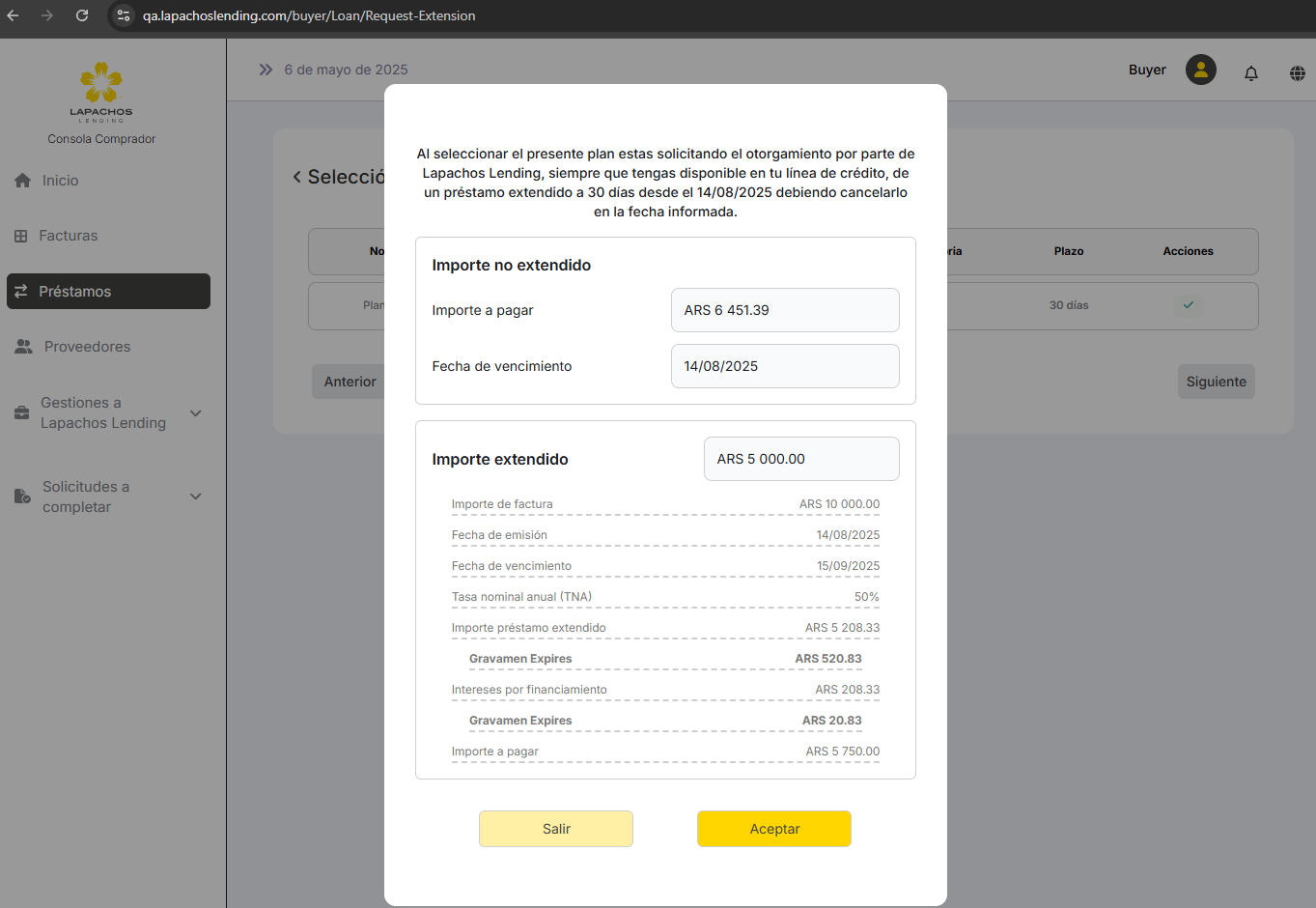Click the site info icon in address bar
Screen dimensions: 1316x908
coord(123,15)
